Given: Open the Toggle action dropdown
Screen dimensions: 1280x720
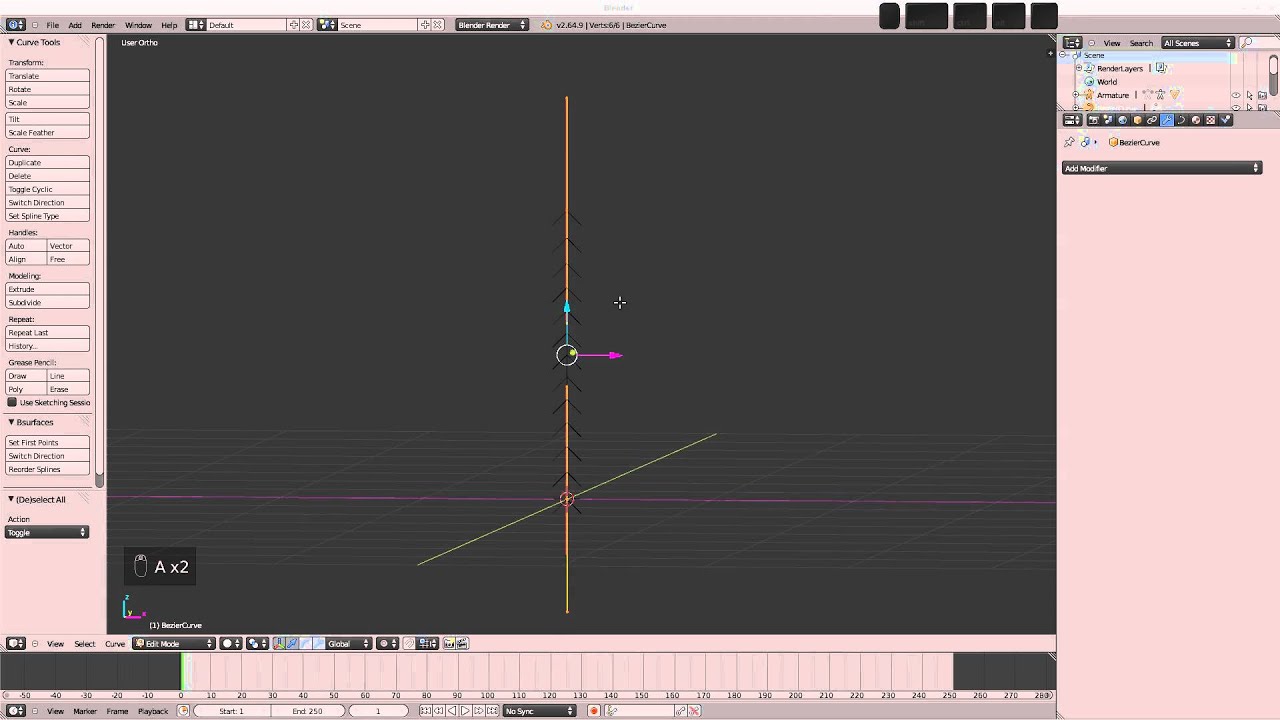Looking at the screenshot, I should pos(47,532).
